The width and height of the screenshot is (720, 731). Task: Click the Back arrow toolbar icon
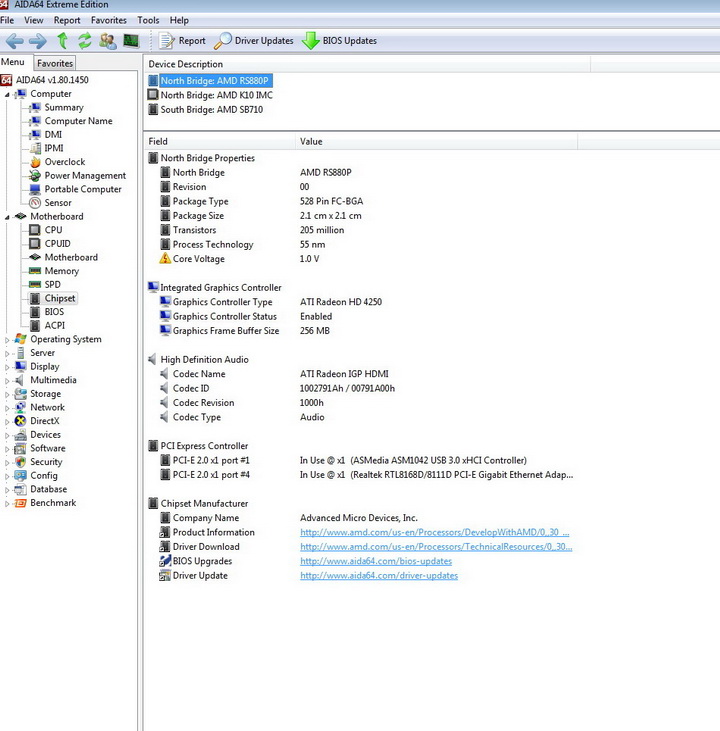point(14,41)
